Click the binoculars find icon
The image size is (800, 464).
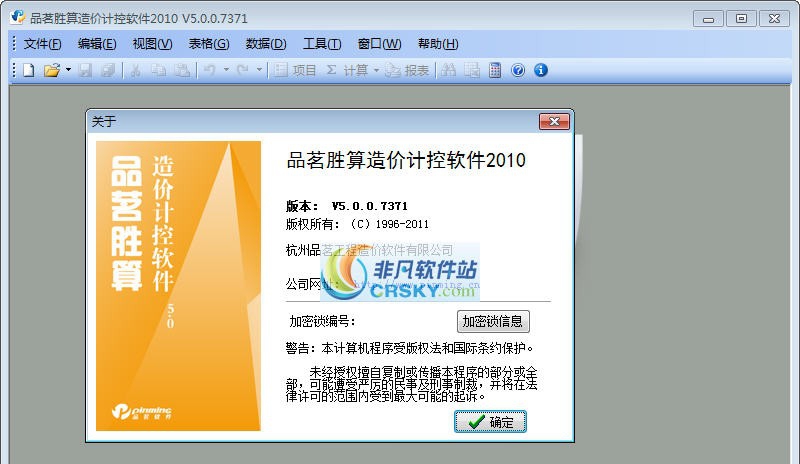click(448, 70)
